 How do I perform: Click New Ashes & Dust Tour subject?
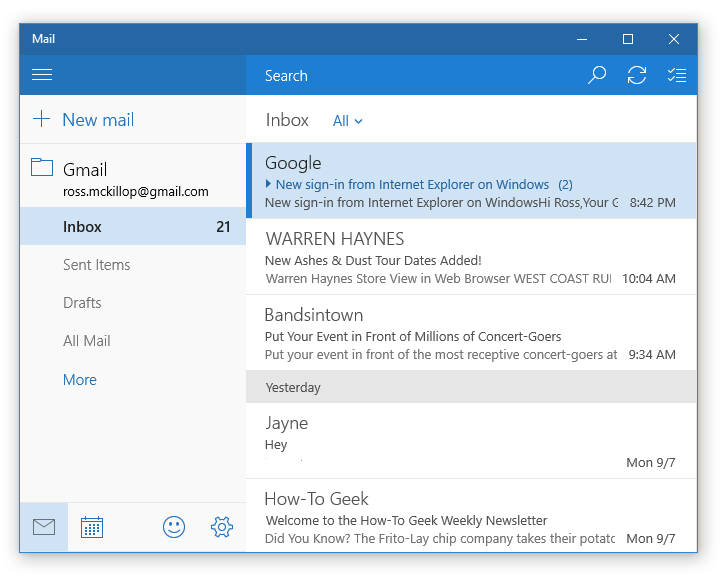pyautogui.click(x=373, y=260)
